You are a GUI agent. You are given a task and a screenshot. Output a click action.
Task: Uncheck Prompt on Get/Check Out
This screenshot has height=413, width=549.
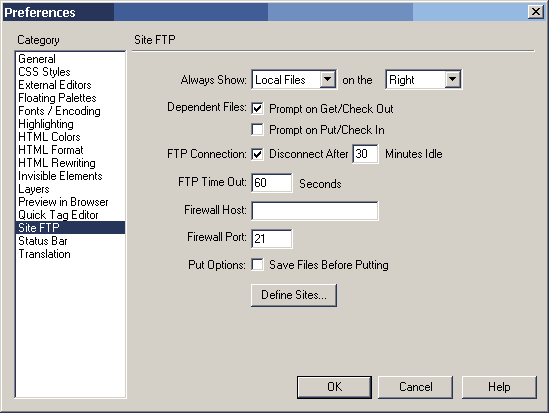point(257,108)
